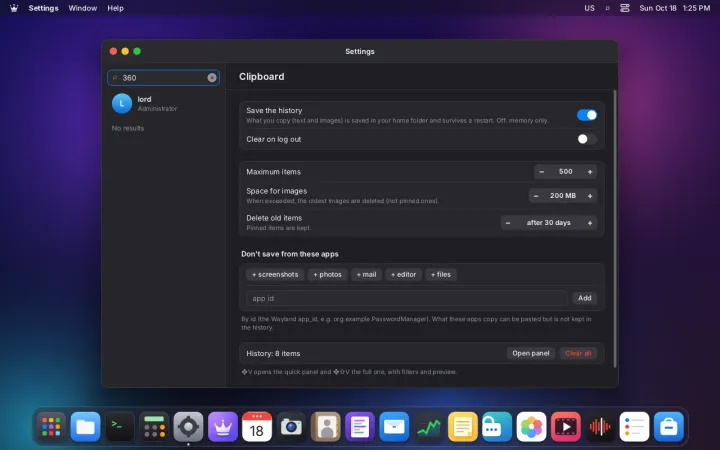
Task: Open the password lock app in the dock
Action: (497, 427)
